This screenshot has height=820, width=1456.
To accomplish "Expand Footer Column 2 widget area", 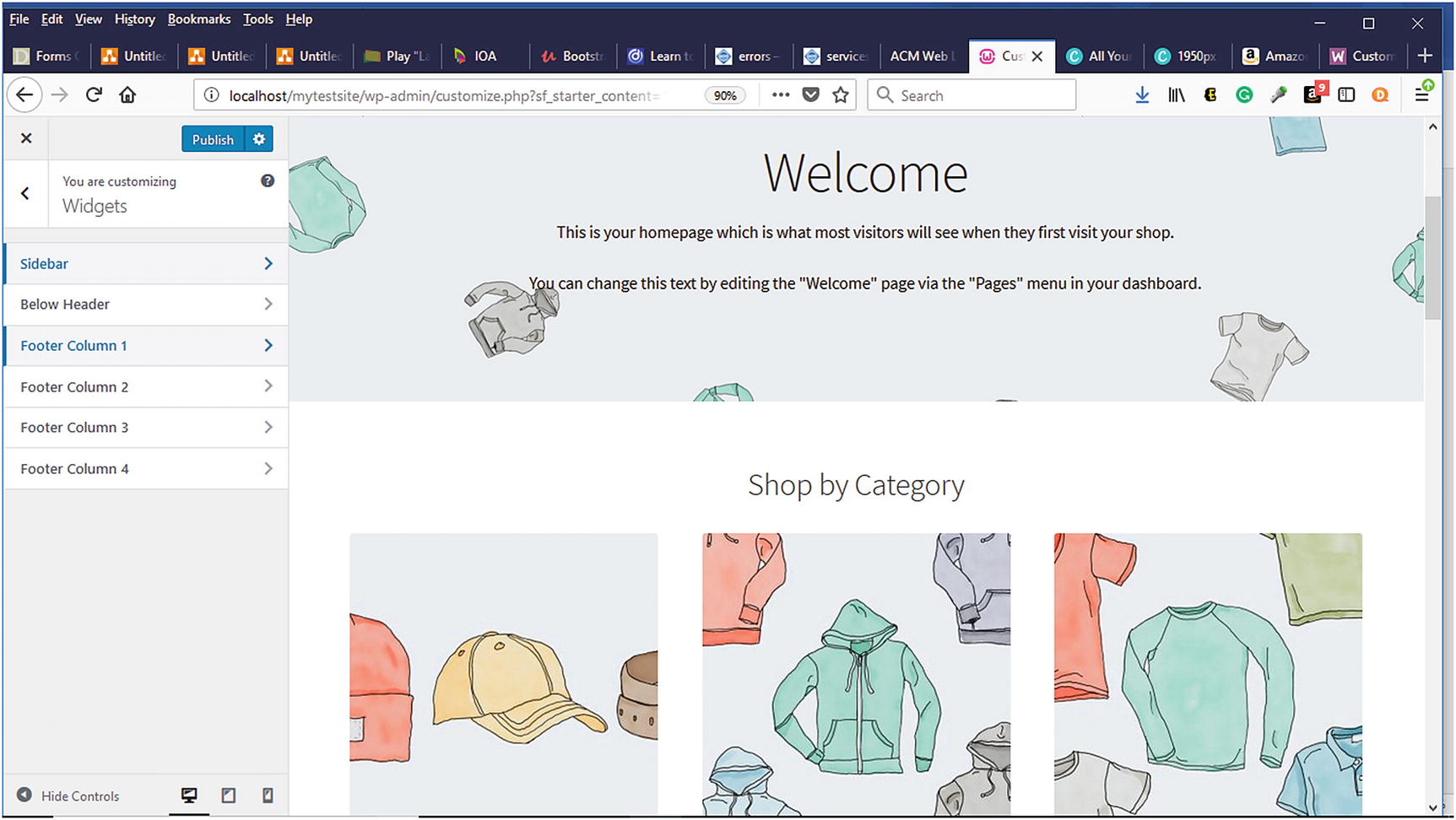I will coord(146,387).
